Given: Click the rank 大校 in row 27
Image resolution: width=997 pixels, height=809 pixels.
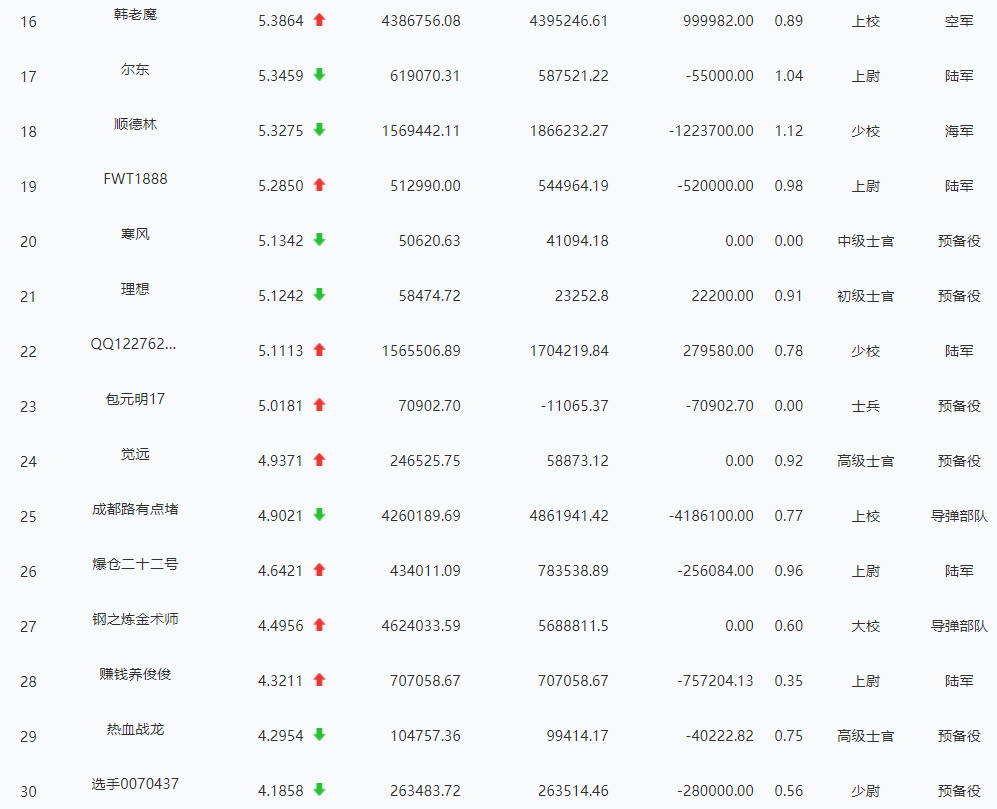Looking at the screenshot, I should 865,626.
